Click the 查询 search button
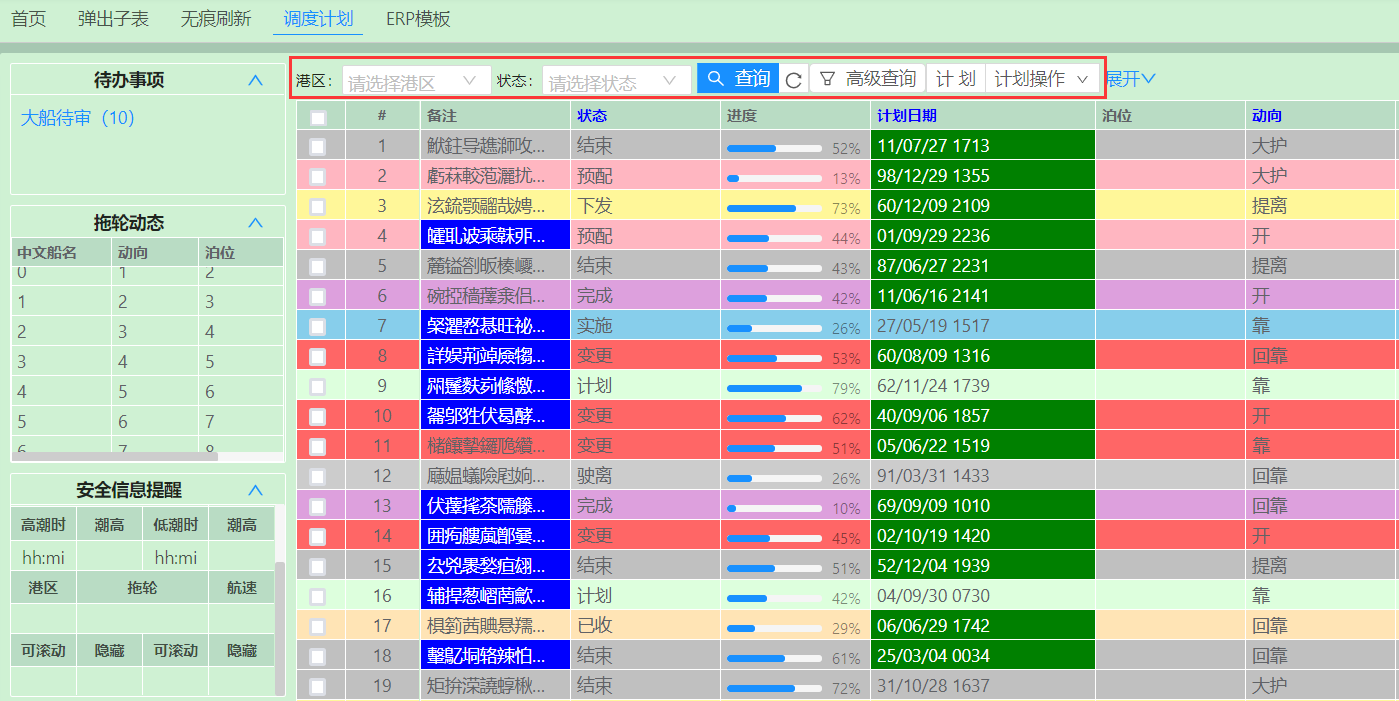This screenshot has height=701, width=1399. (737, 79)
